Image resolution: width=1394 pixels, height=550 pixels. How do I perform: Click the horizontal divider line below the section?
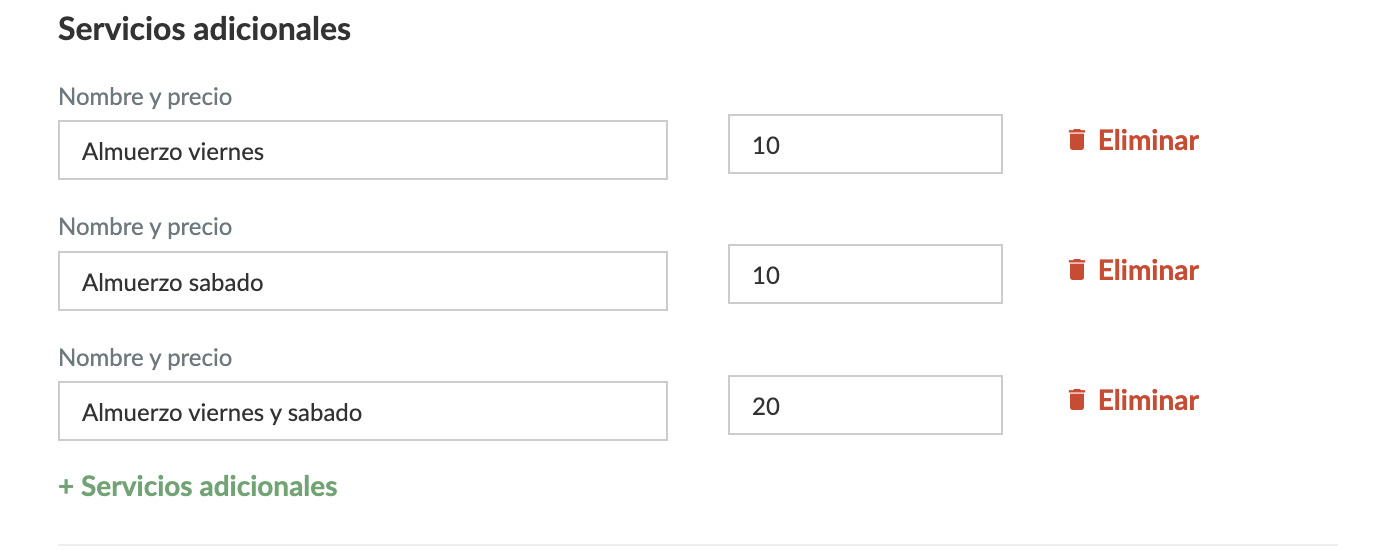(697, 545)
